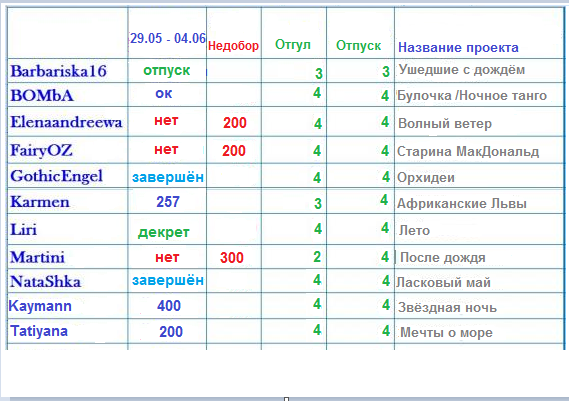Select the name cell 'Barbariska16'

pyautogui.click(x=58, y=71)
